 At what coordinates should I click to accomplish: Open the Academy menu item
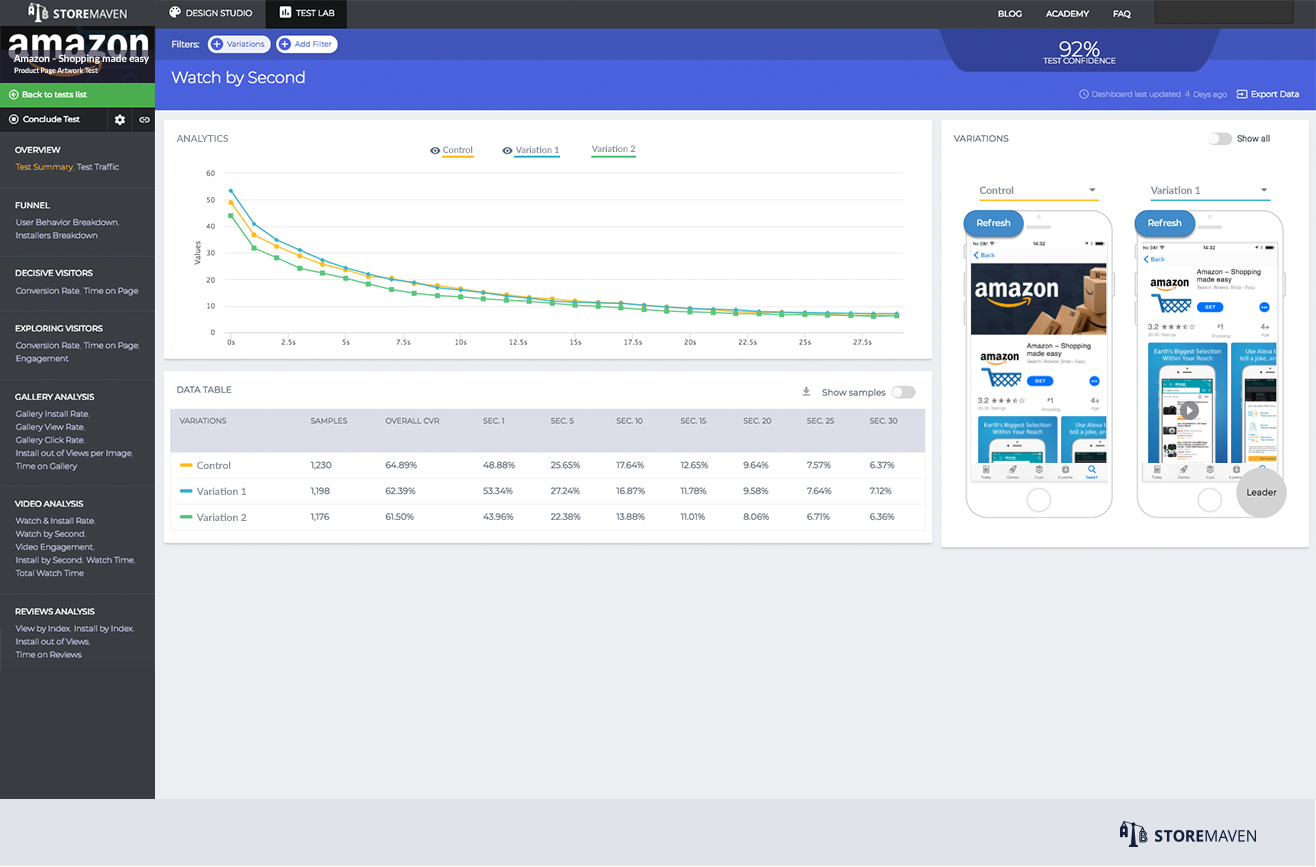(1067, 14)
